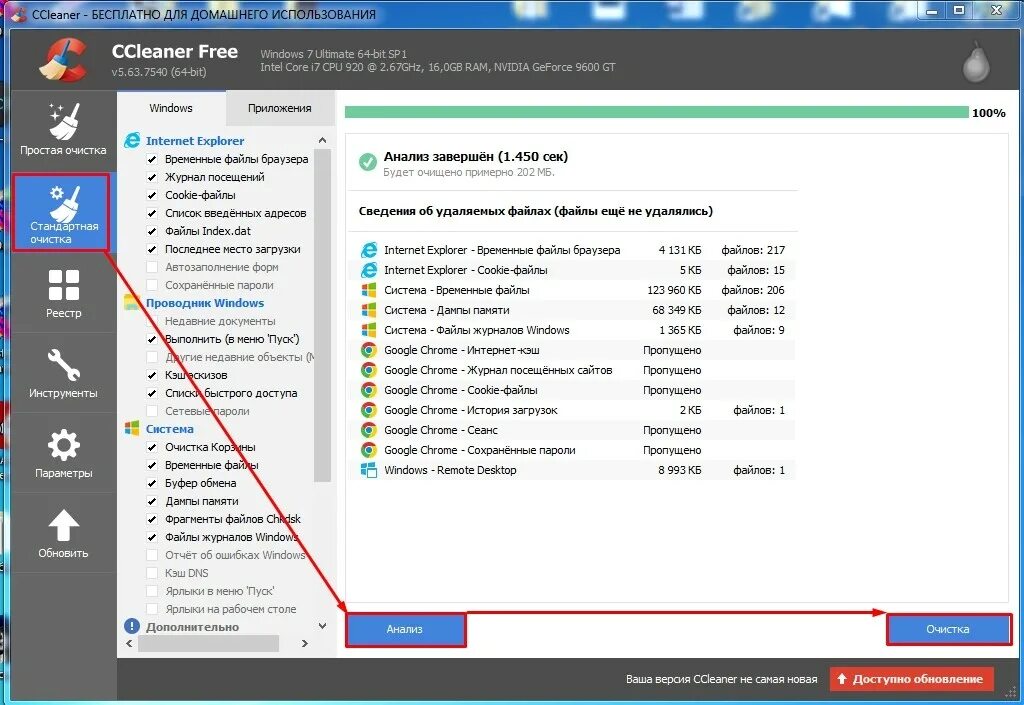Click Chrome icon for История загрузок row
This screenshot has height=705, width=1024.
point(369,410)
